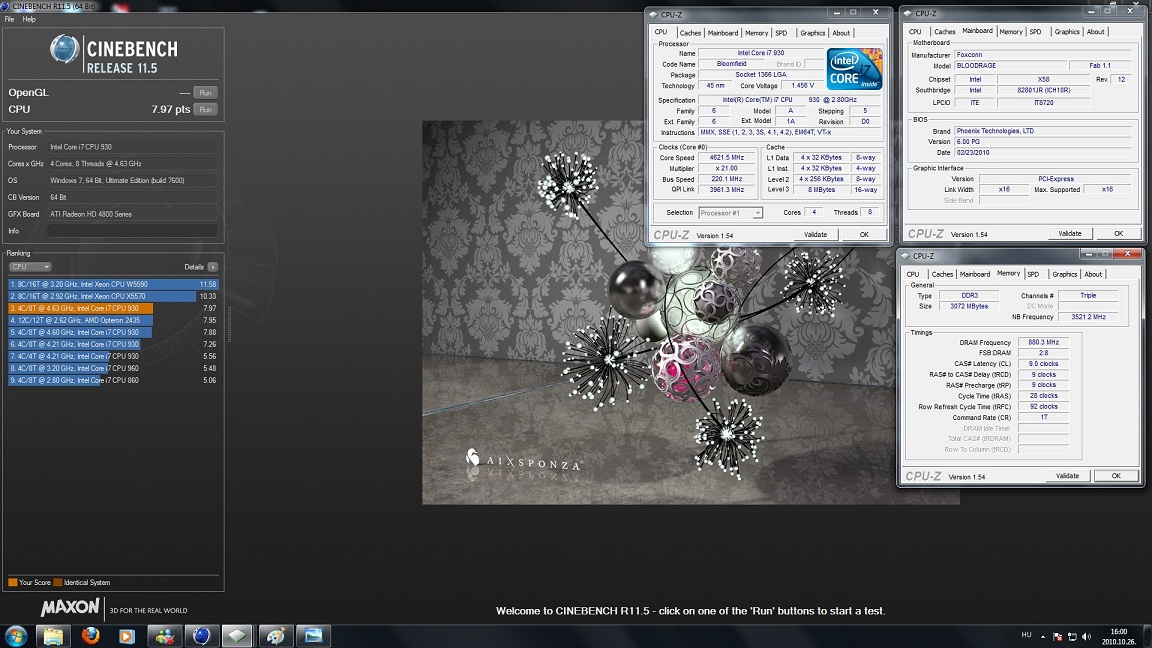Select ranking row AMD Opteron 2435
This screenshot has width=1152, height=648.
click(113, 320)
